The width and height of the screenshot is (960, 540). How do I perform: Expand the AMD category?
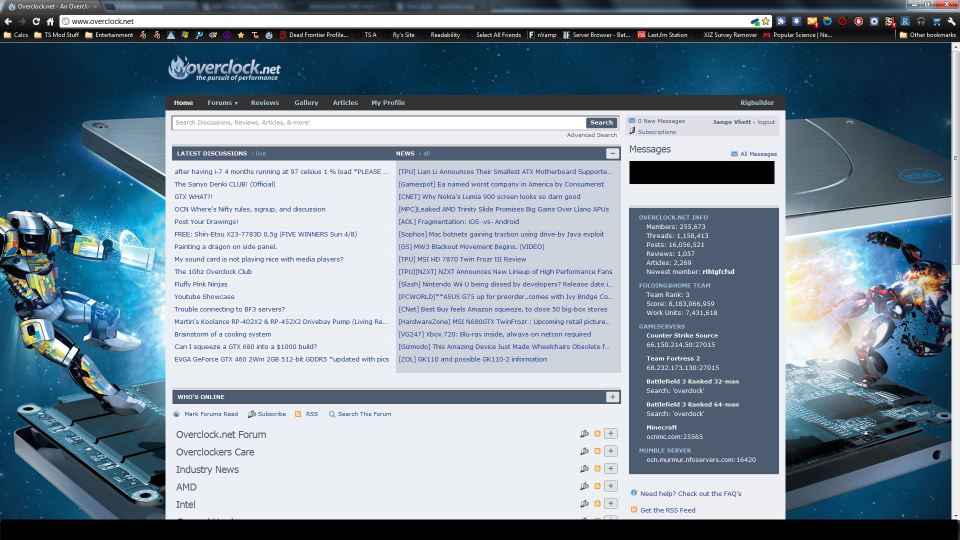pos(610,486)
